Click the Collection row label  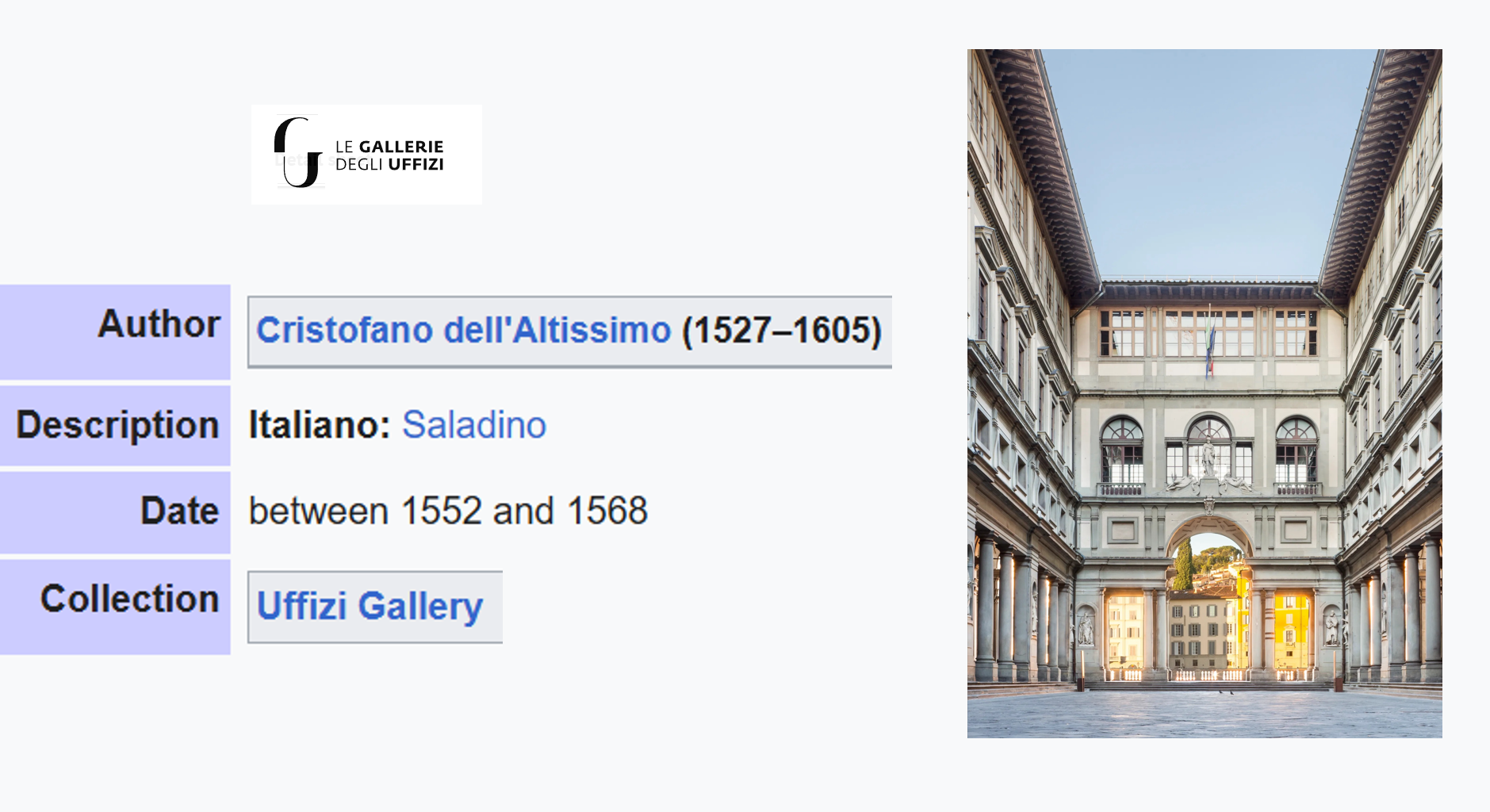click(x=129, y=599)
